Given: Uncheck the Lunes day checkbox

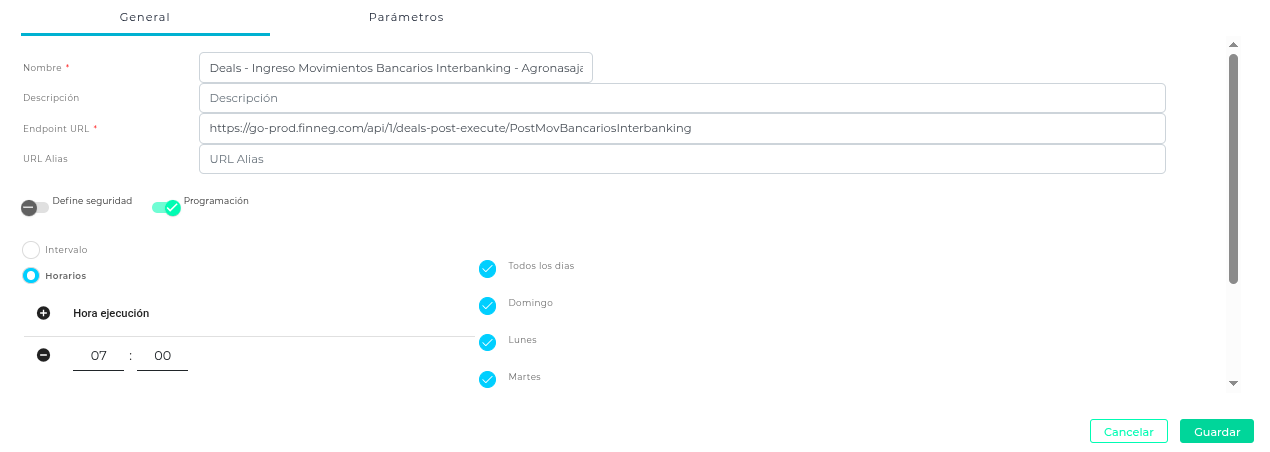Looking at the screenshot, I should 487,342.
